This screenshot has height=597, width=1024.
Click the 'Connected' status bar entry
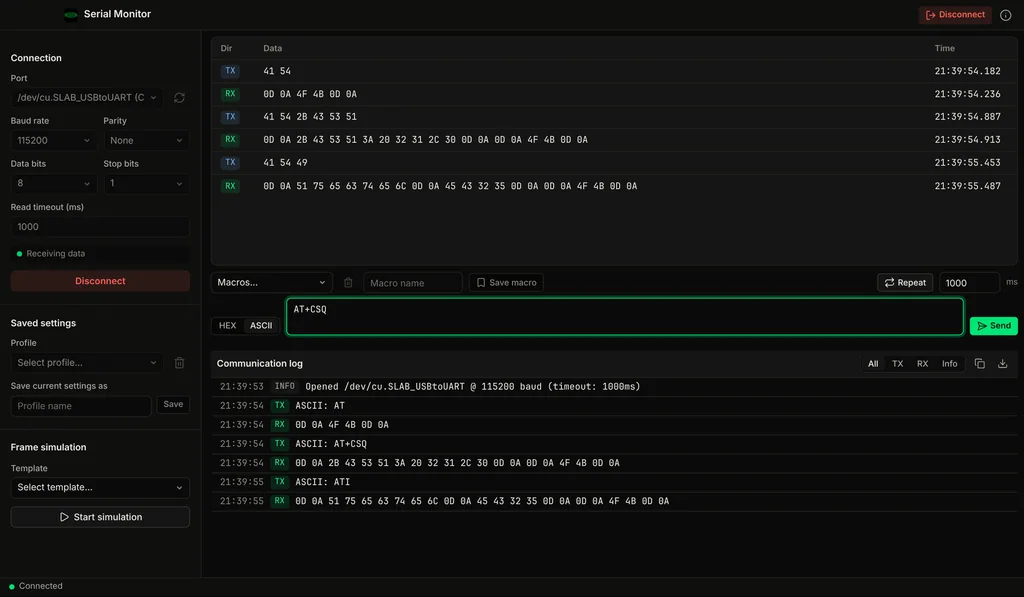(x=36, y=587)
